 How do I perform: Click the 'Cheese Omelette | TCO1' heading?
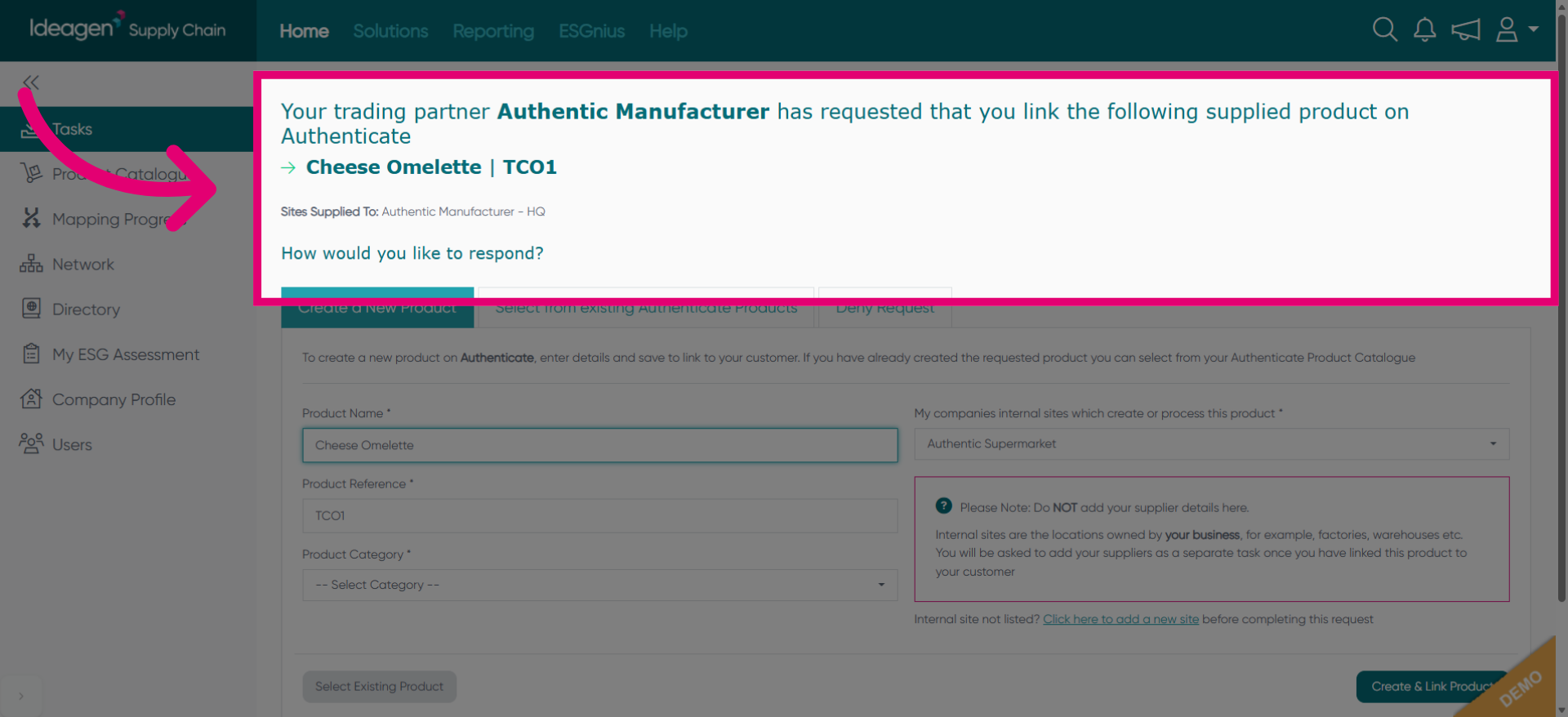pos(431,167)
